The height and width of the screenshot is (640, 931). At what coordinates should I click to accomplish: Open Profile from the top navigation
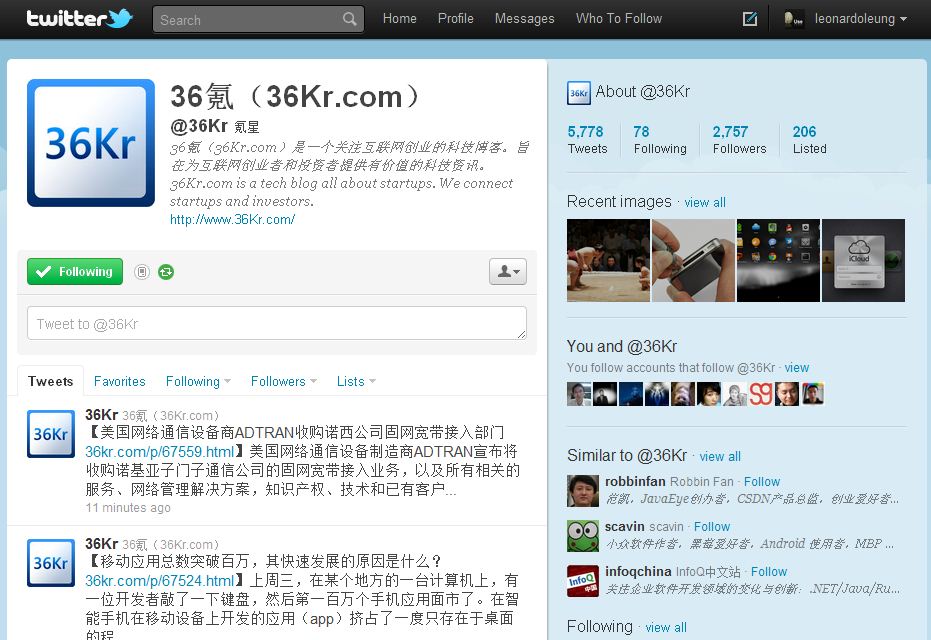tap(455, 18)
